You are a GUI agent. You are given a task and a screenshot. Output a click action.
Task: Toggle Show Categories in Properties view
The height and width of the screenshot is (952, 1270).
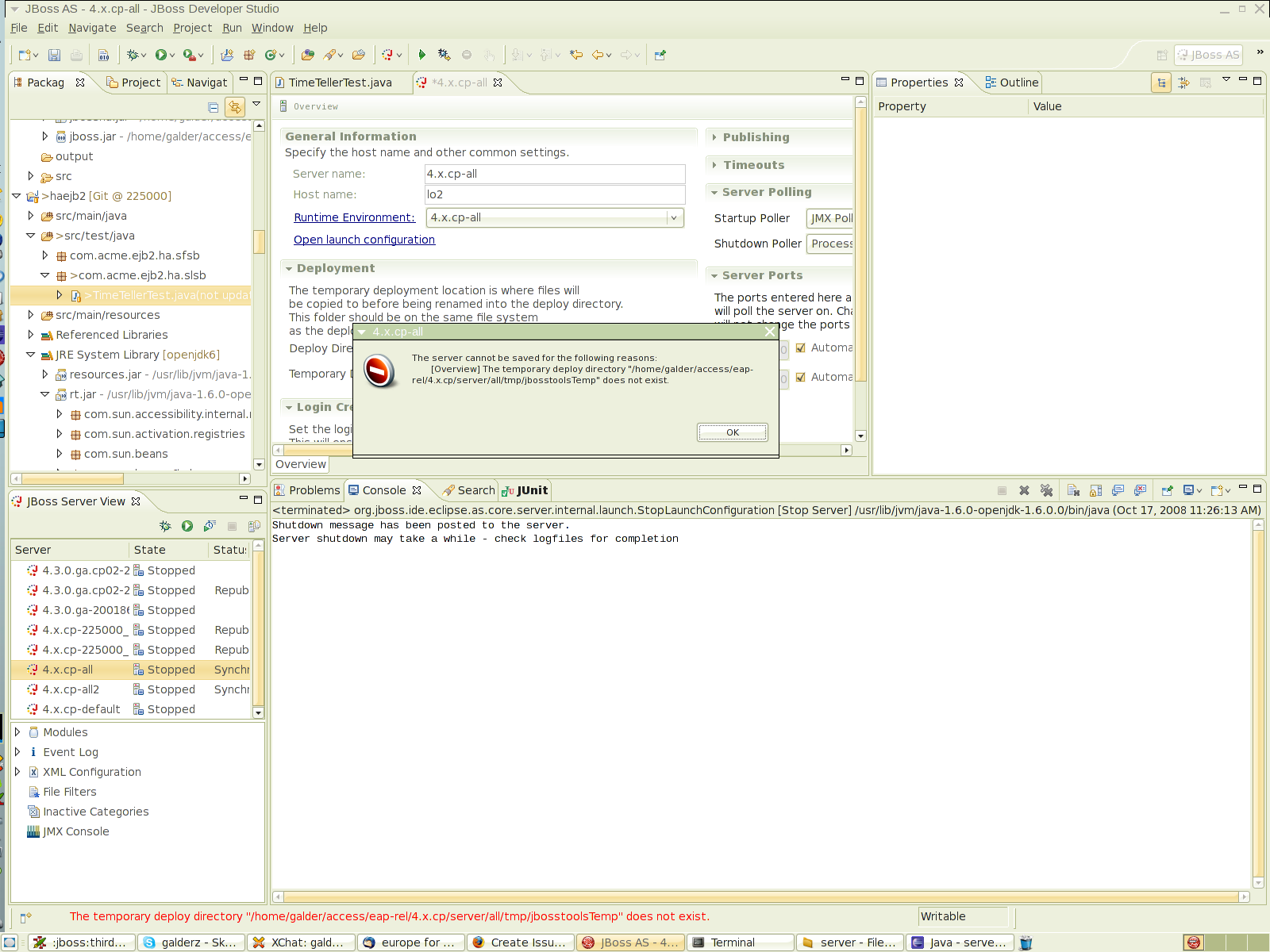[1161, 83]
